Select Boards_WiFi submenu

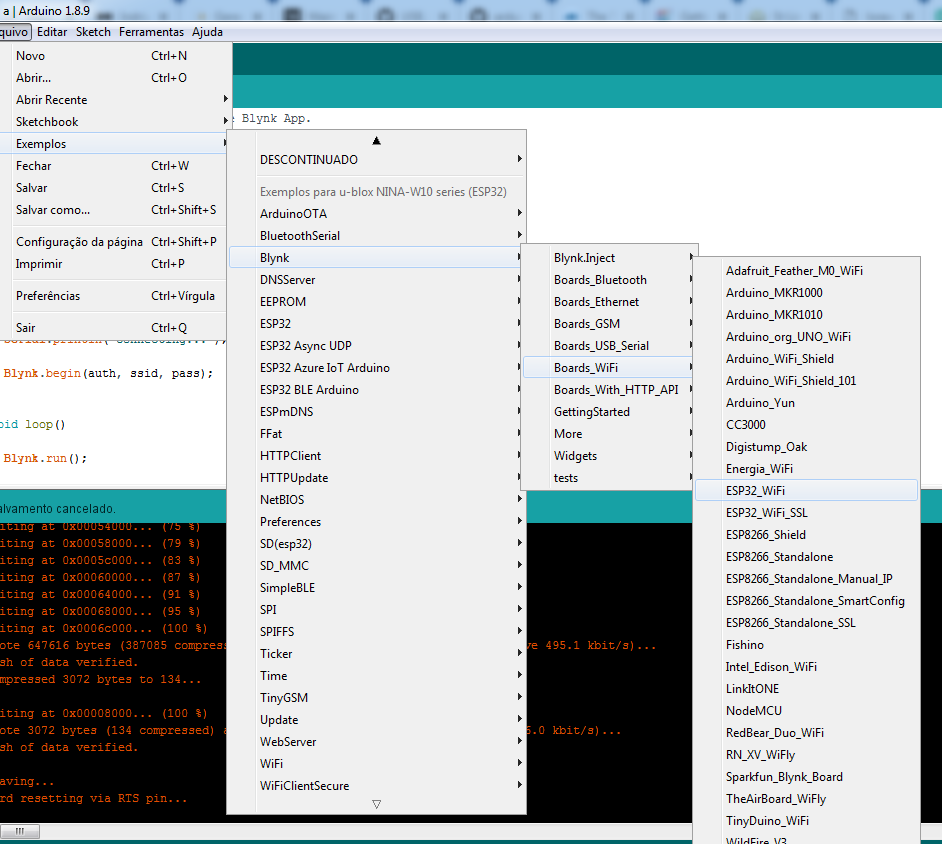click(609, 368)
